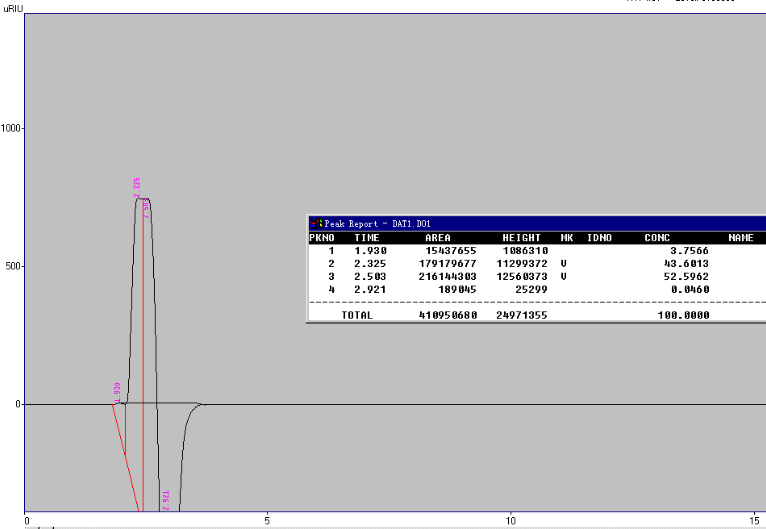Click the NAME column header

(x=741, y=238)
